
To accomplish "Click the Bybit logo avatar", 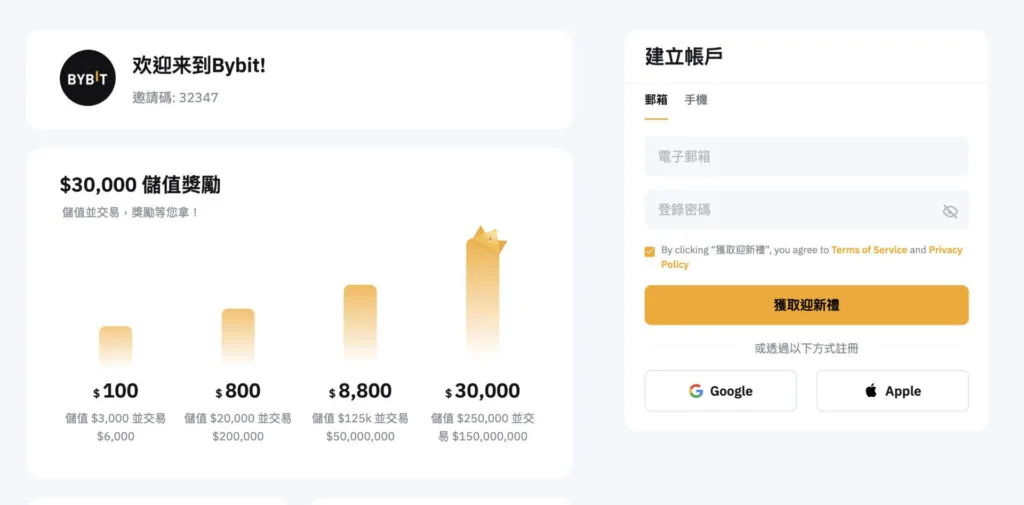I will click(x=88, y=78).
